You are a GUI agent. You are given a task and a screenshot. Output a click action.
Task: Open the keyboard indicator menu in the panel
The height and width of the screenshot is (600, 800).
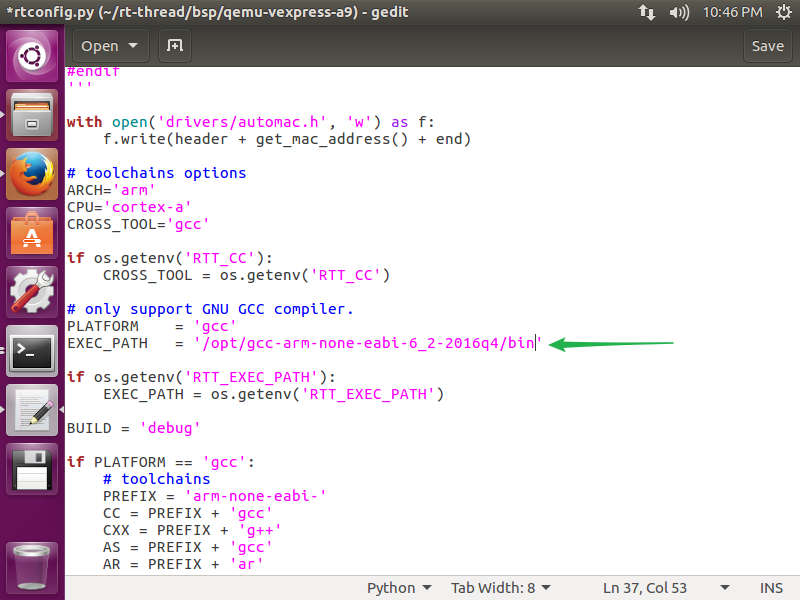click(x=647, y=12)
